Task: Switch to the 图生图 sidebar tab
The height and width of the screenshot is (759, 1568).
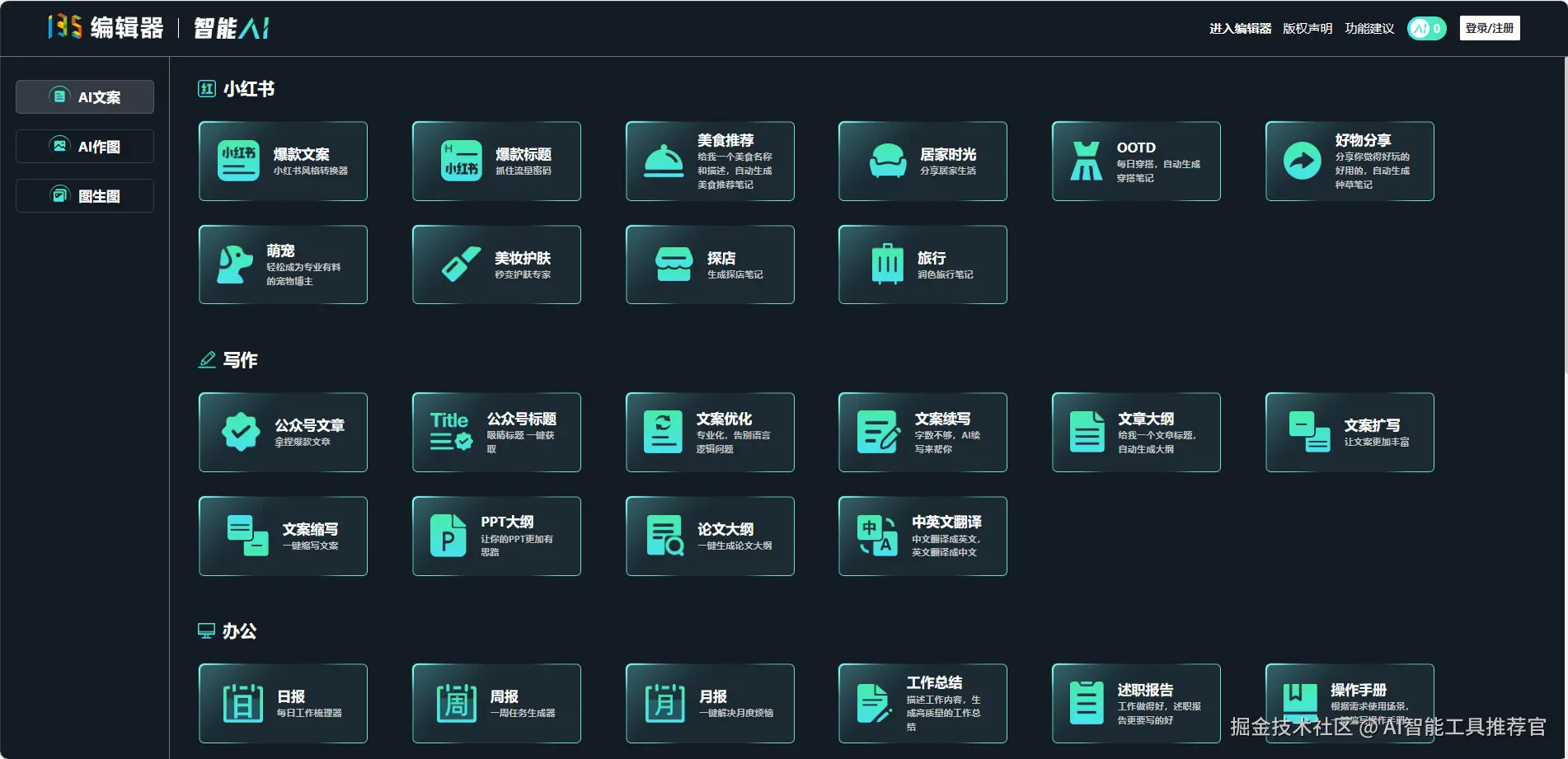Action: coord(85,195)
